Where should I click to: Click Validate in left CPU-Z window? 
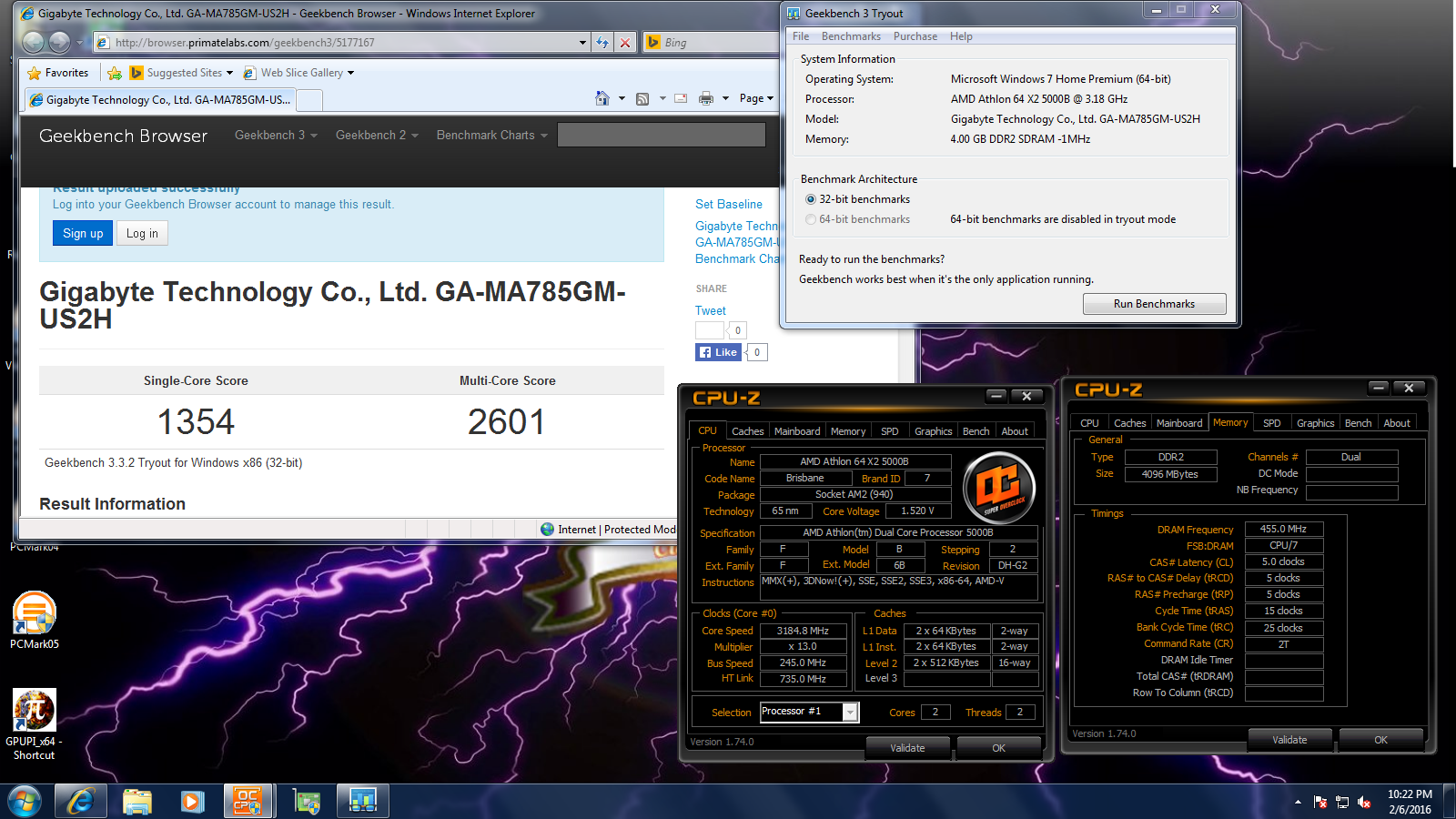[907, 748]
